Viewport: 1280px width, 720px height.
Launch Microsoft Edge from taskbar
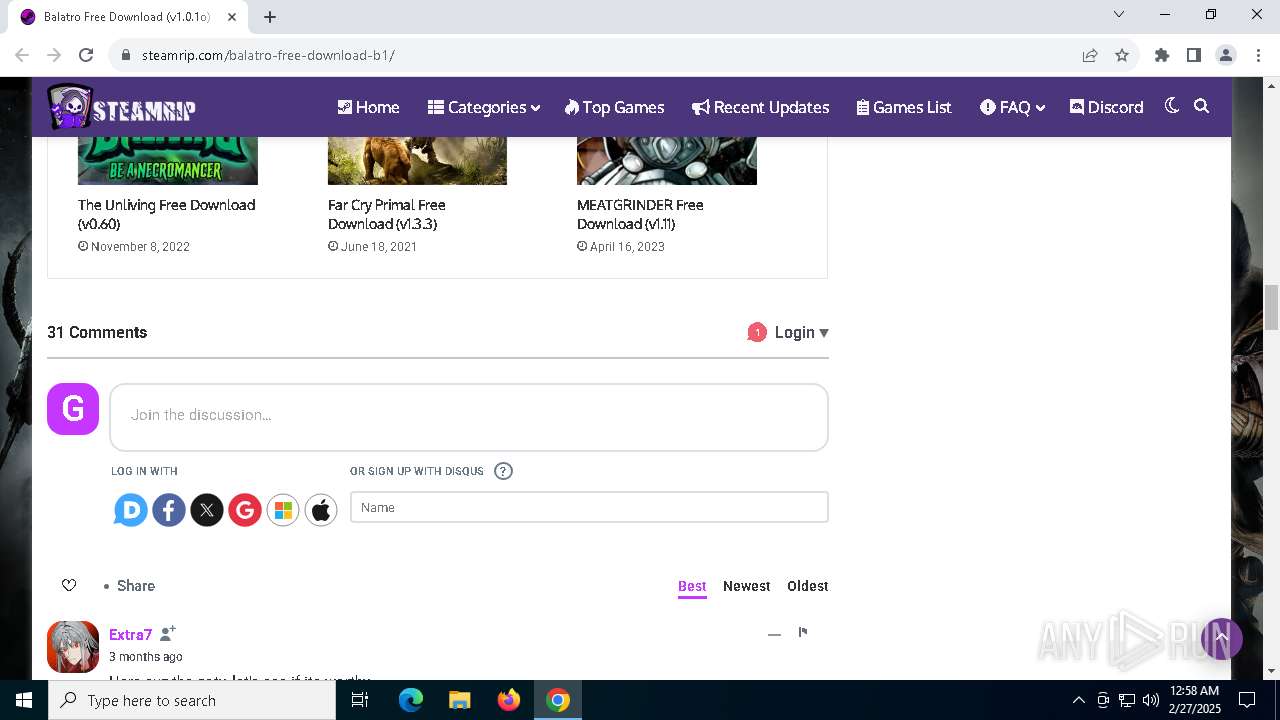[411, 700]
